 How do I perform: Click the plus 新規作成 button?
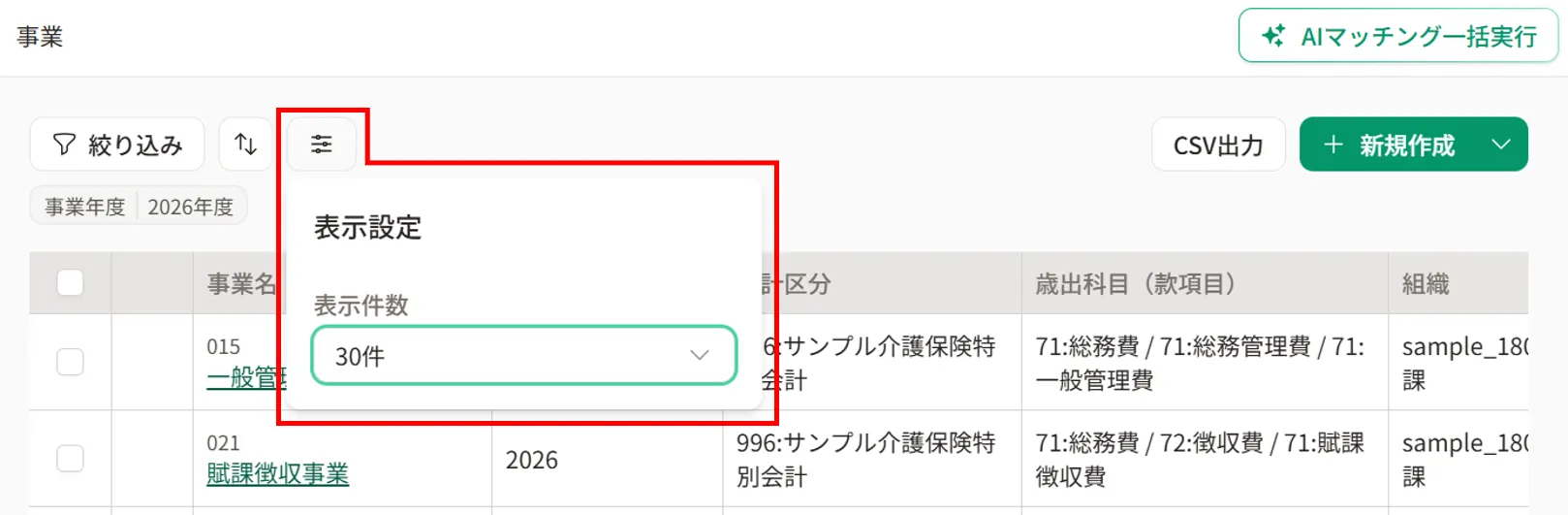tap(1389, 145)
